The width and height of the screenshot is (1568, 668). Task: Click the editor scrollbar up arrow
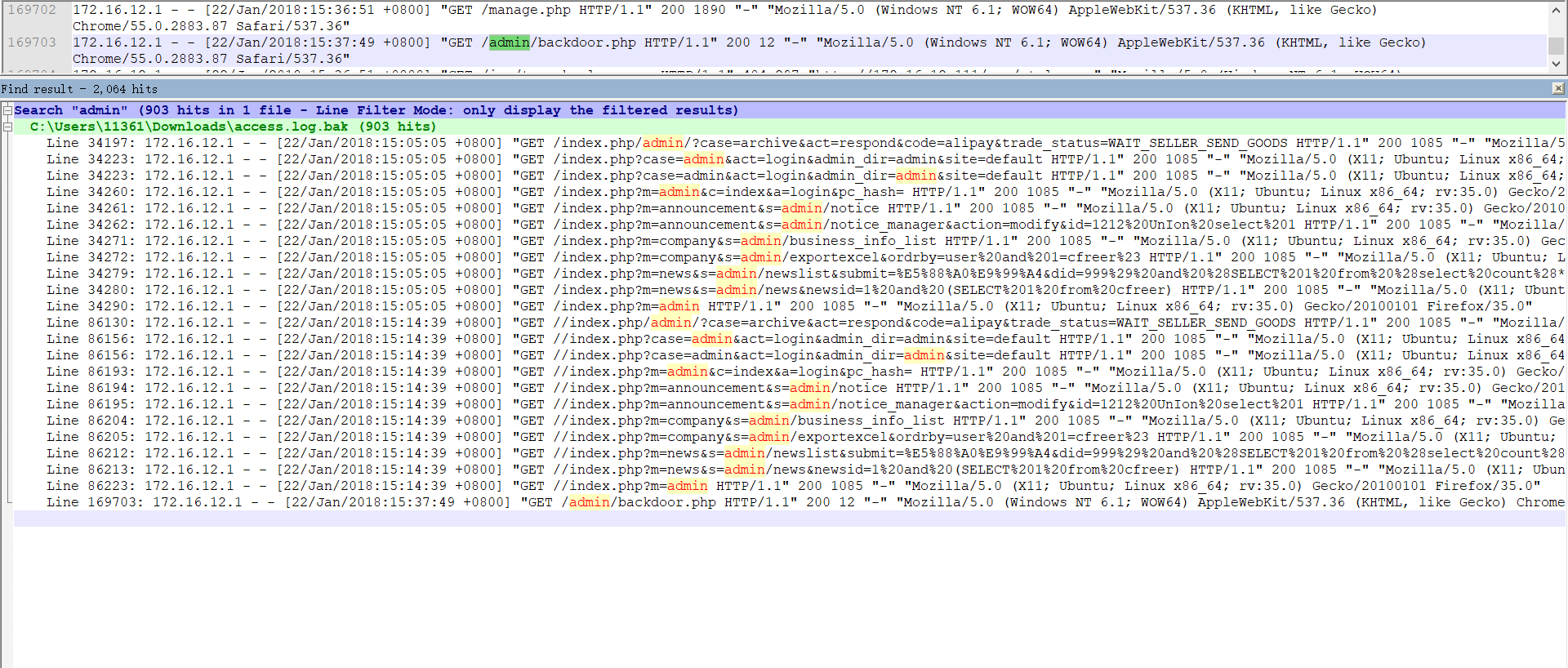click(x=1557, y=11)
